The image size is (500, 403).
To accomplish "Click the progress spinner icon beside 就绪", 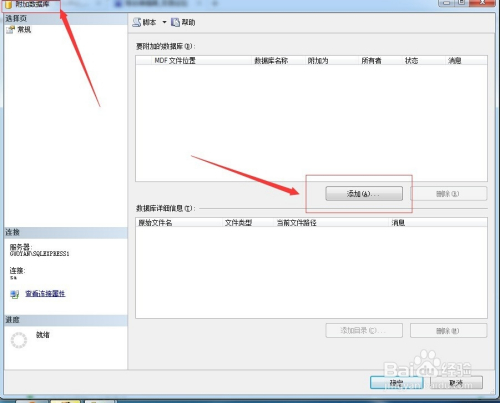I will pos(19,340).
